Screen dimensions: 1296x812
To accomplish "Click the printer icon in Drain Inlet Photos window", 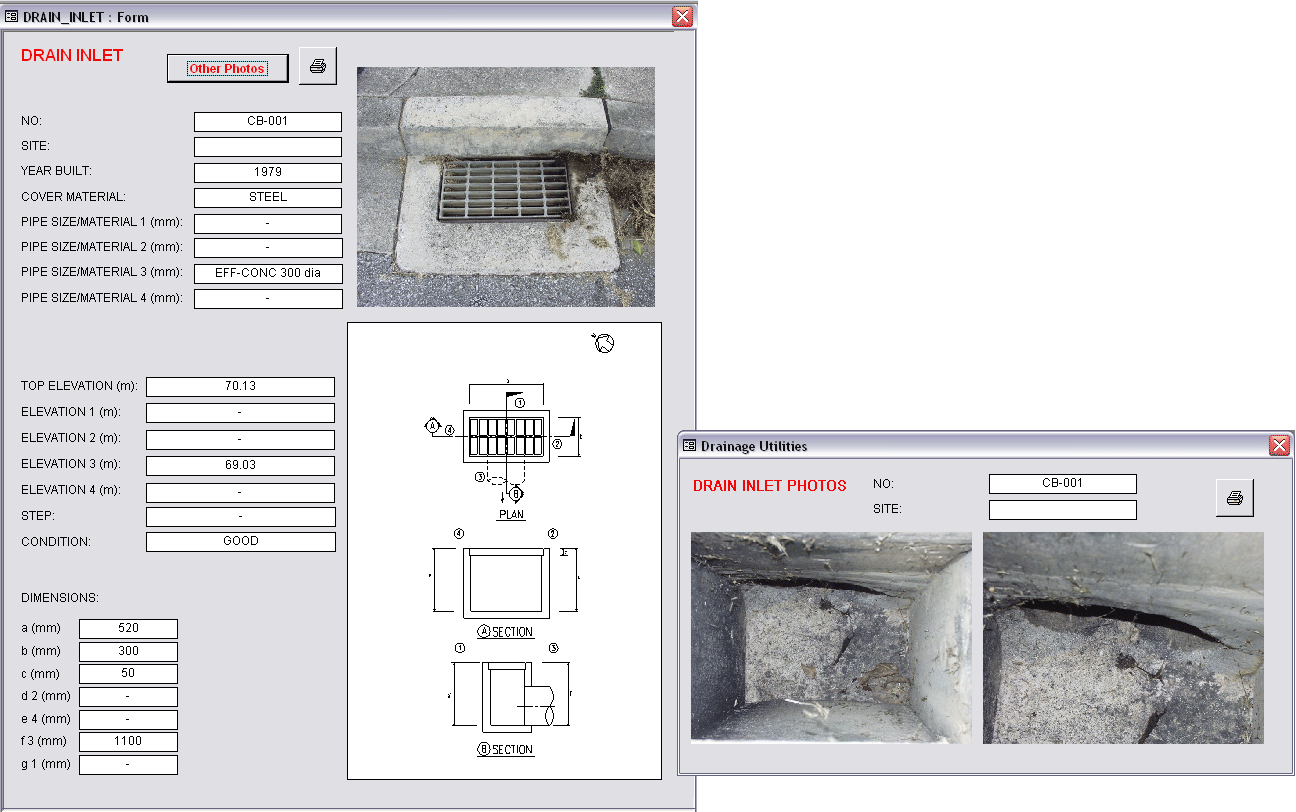I will point(1234,498).
